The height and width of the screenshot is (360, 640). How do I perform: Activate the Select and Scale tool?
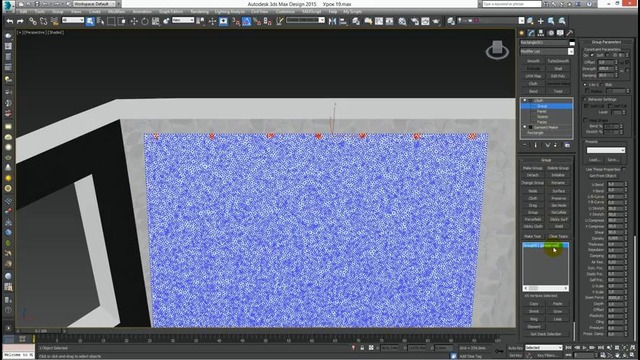(156, 21)
